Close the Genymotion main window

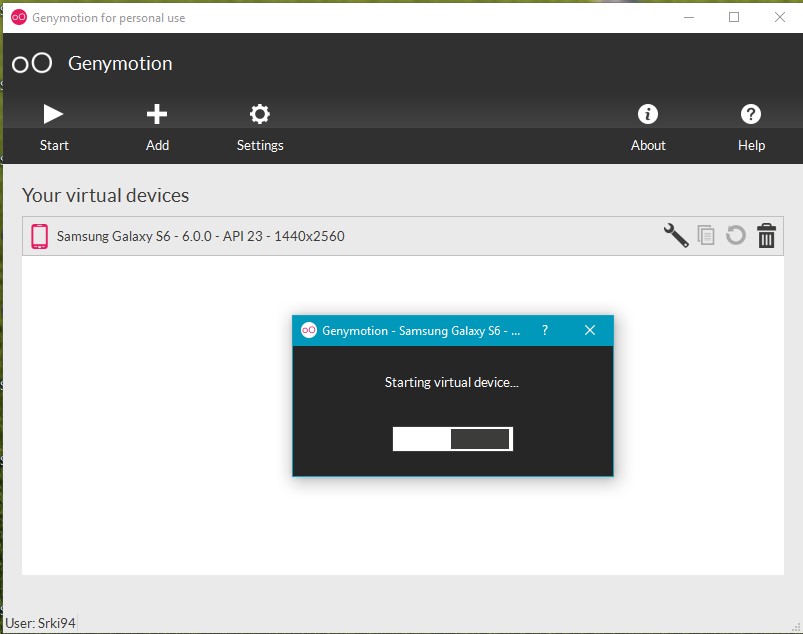coord(779,17)
